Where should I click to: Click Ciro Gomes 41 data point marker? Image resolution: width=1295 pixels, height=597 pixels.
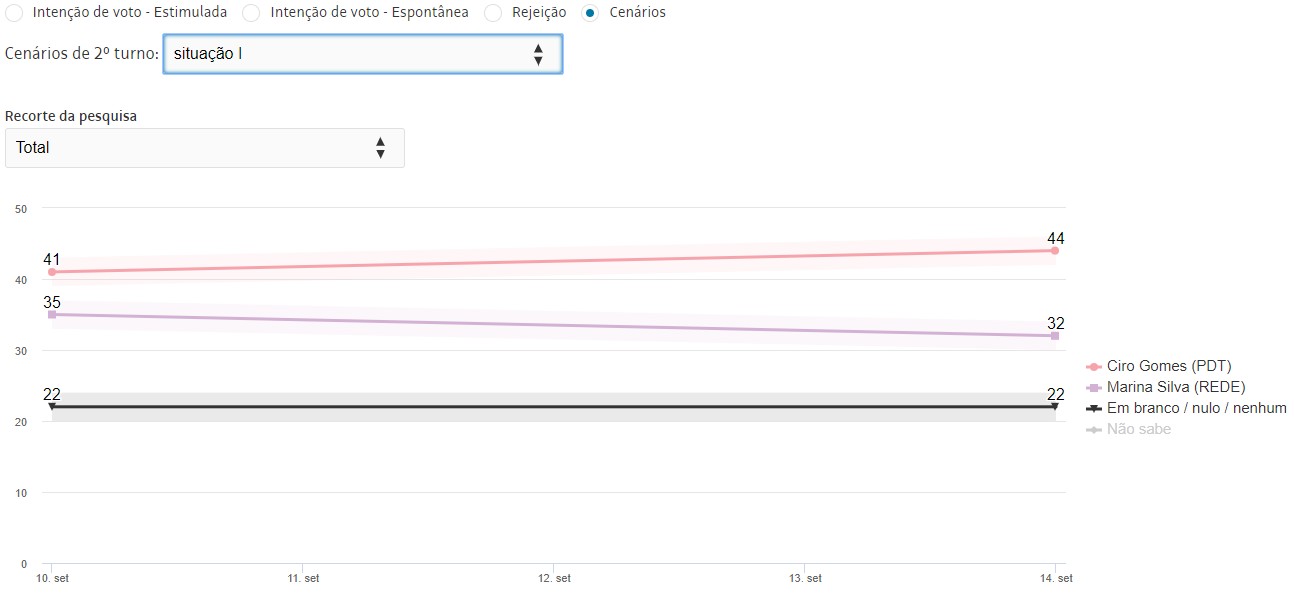tap(52, 272)
